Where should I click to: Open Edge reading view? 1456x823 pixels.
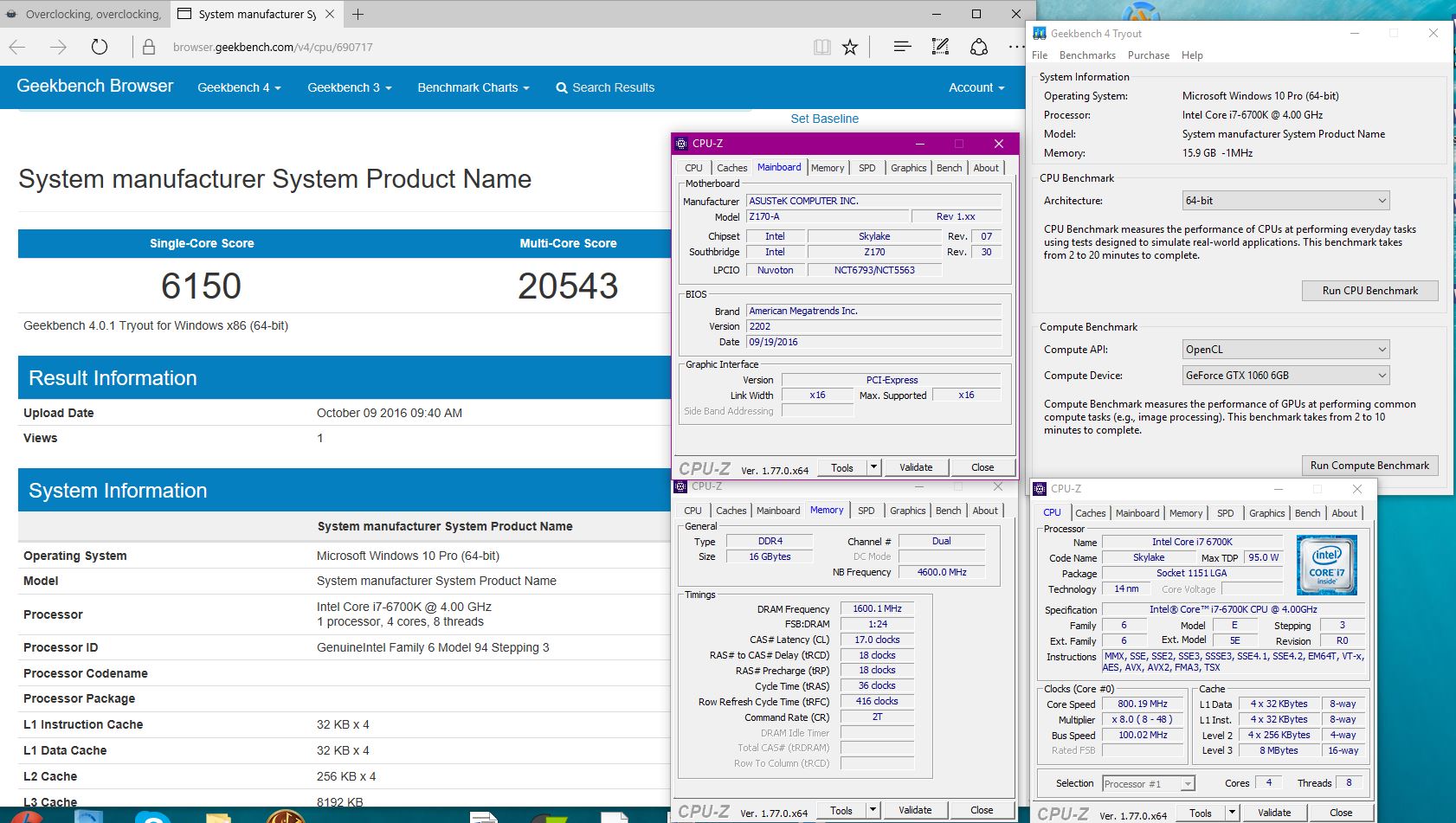[822, 47]
